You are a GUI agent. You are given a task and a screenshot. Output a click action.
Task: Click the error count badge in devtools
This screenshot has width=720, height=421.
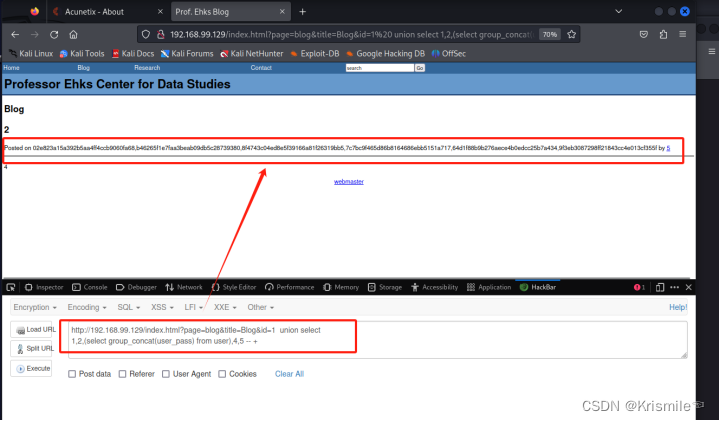(639, 287)
